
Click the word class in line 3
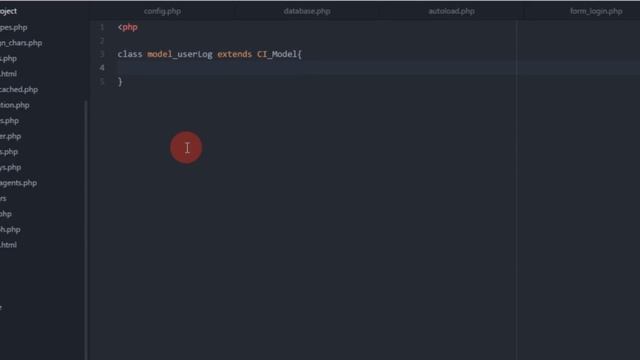[x=130, y=54]
